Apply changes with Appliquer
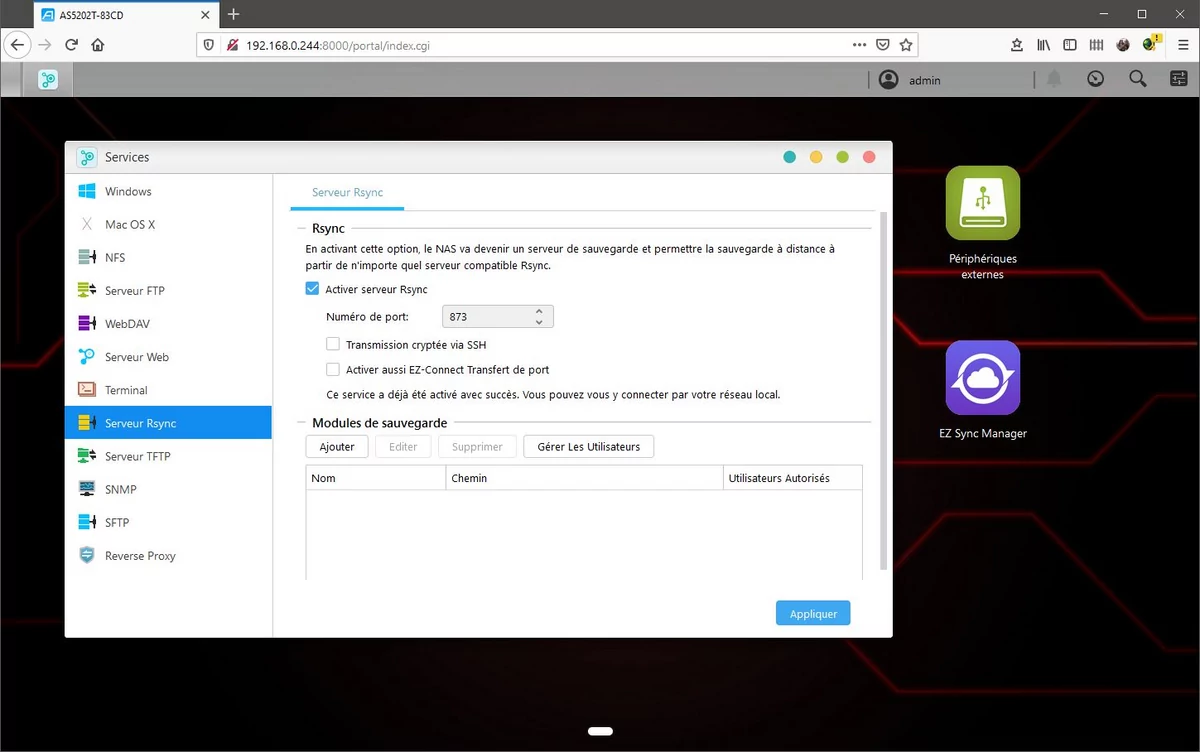Screen dimensions: 1200x752 pos(813,613)
